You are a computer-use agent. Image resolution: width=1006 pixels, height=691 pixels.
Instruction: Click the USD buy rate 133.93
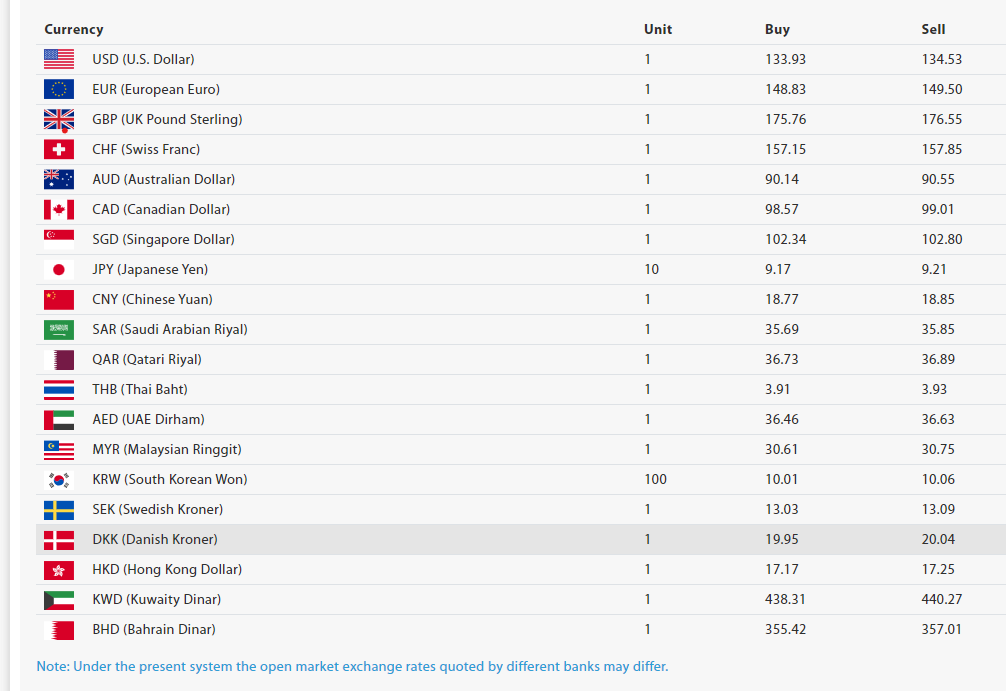pyautogui.click(x=785, y=59)
